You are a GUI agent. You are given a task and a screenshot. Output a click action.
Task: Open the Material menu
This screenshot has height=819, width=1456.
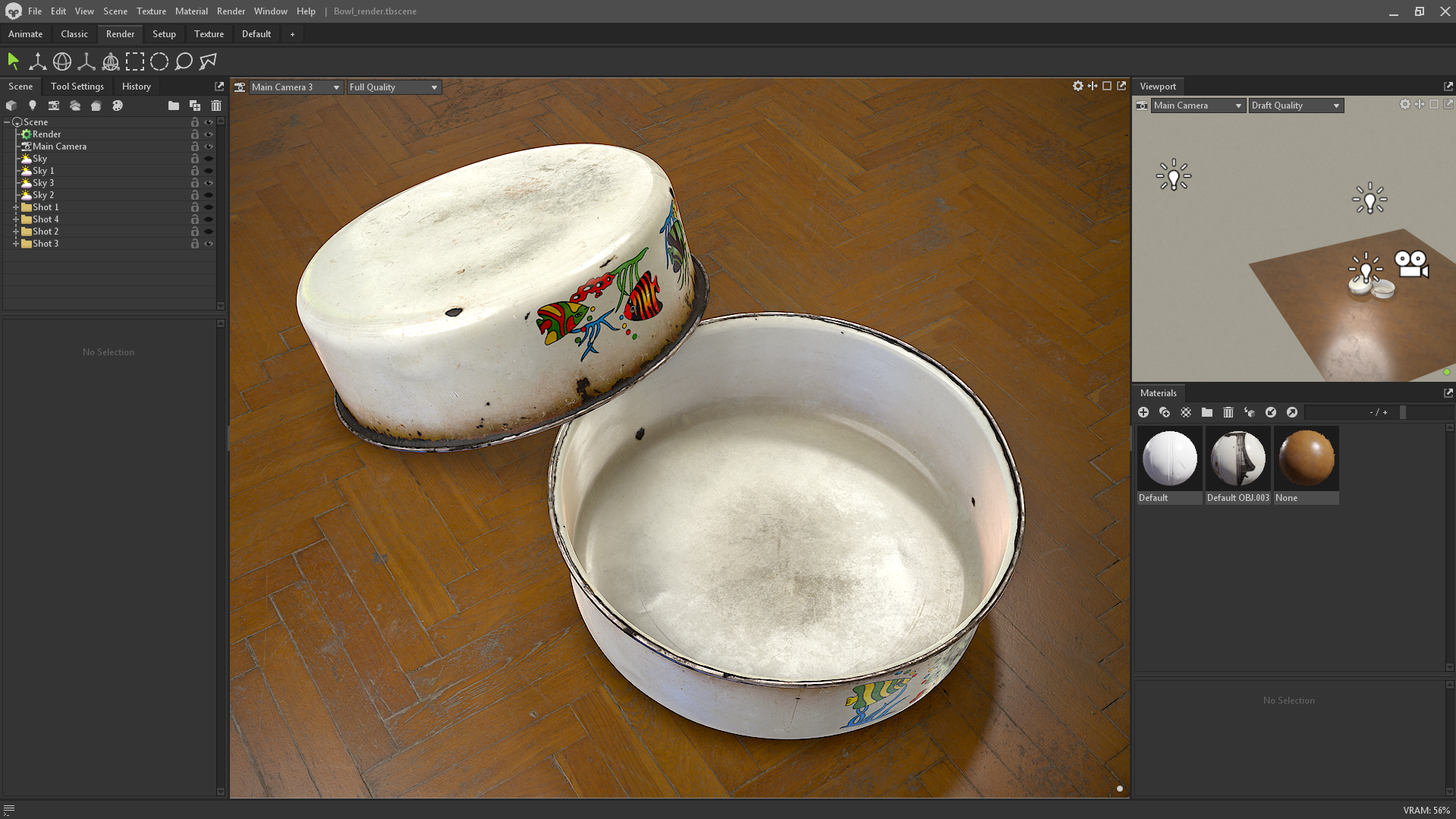click(x=190, y=11)
